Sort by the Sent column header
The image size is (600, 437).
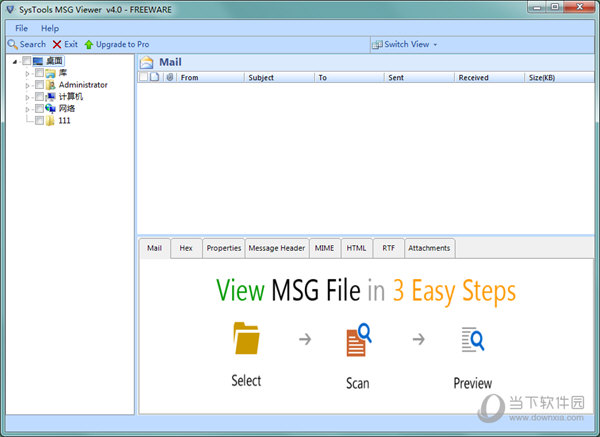coord(419,77)
